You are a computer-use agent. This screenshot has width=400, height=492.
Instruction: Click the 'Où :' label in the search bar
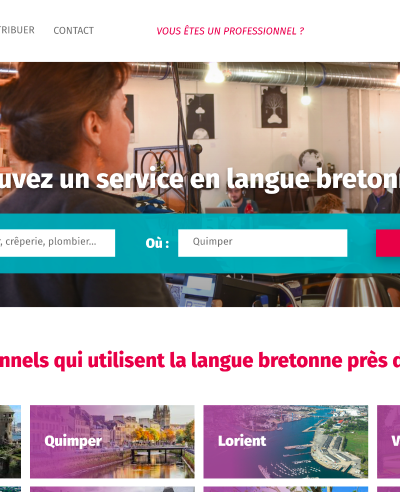pyautogui.click(x=157, y=243)
